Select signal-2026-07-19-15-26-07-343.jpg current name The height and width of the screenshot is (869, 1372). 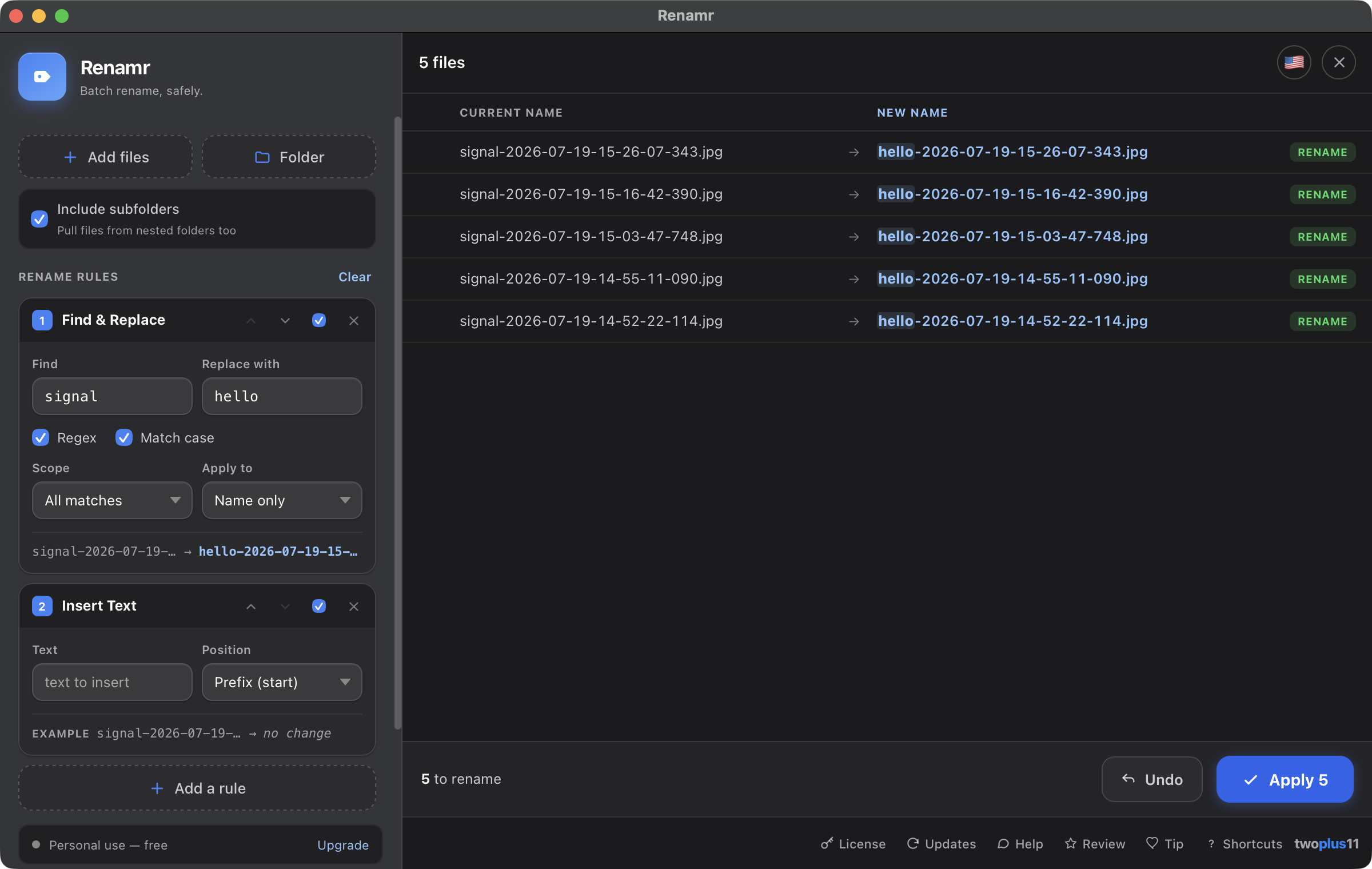(x=591, y=152)
